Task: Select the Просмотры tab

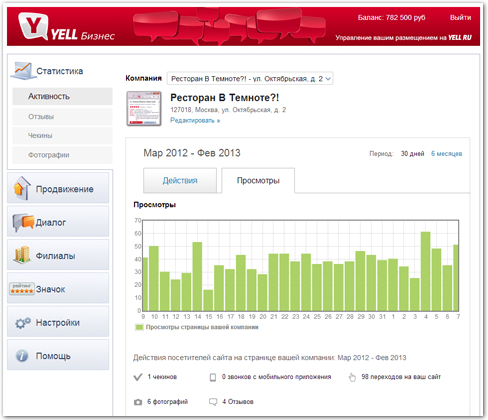Action: pyautogui.click(x=258, y=180)
